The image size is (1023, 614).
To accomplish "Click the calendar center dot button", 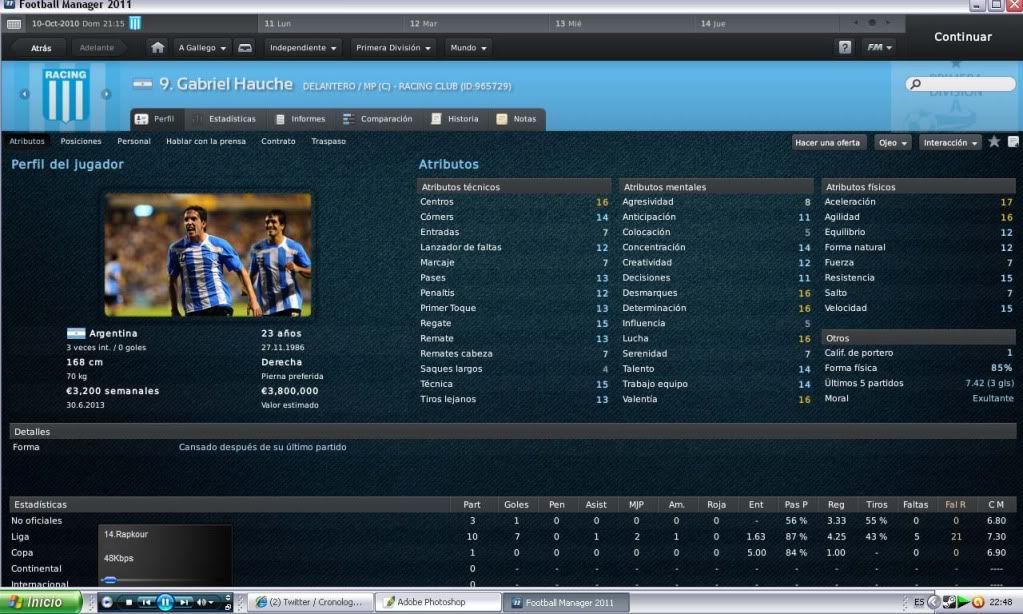I will [x=872, y=23].
